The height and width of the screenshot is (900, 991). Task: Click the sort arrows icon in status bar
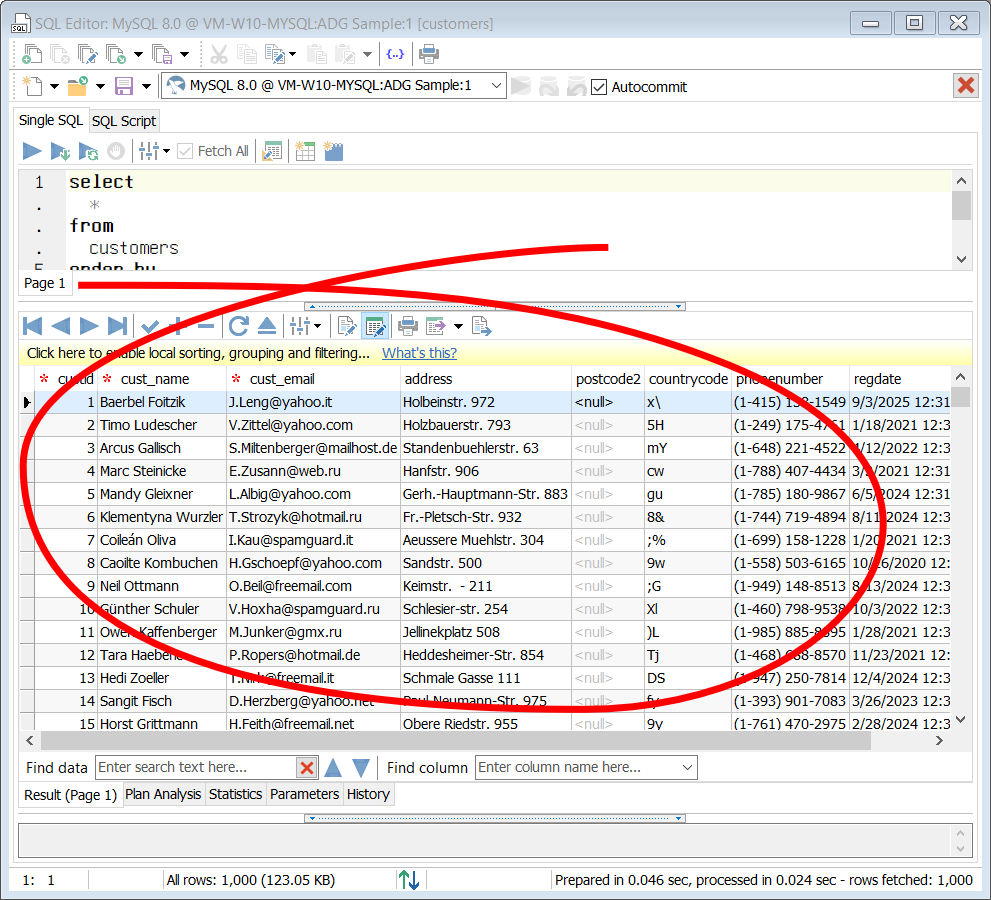click(x=410, y=880)
